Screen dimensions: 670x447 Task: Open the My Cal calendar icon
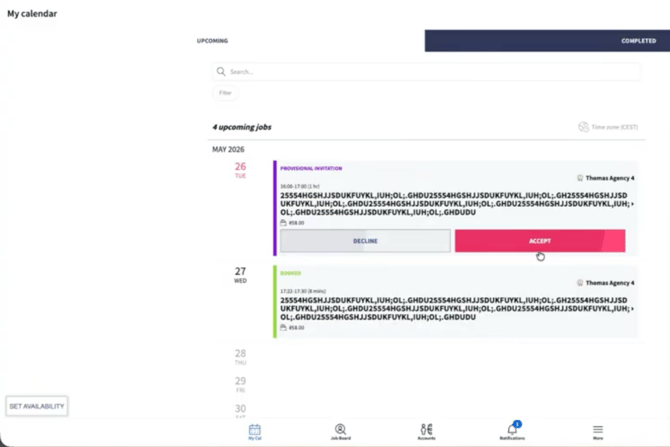click(x=255, y=429)
